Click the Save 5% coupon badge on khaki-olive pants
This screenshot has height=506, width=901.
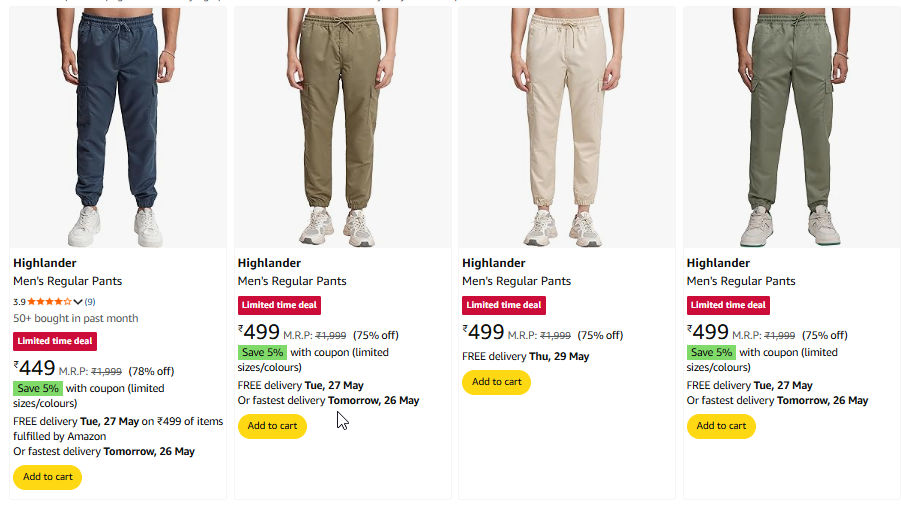[x=262, y=352]
